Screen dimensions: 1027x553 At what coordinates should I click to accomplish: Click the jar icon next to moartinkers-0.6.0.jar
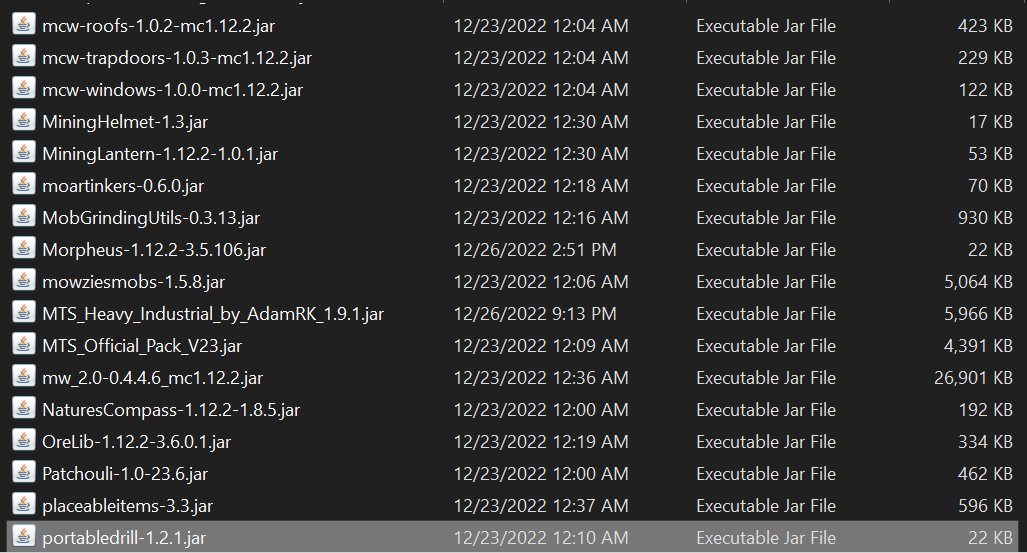[24, 185]
